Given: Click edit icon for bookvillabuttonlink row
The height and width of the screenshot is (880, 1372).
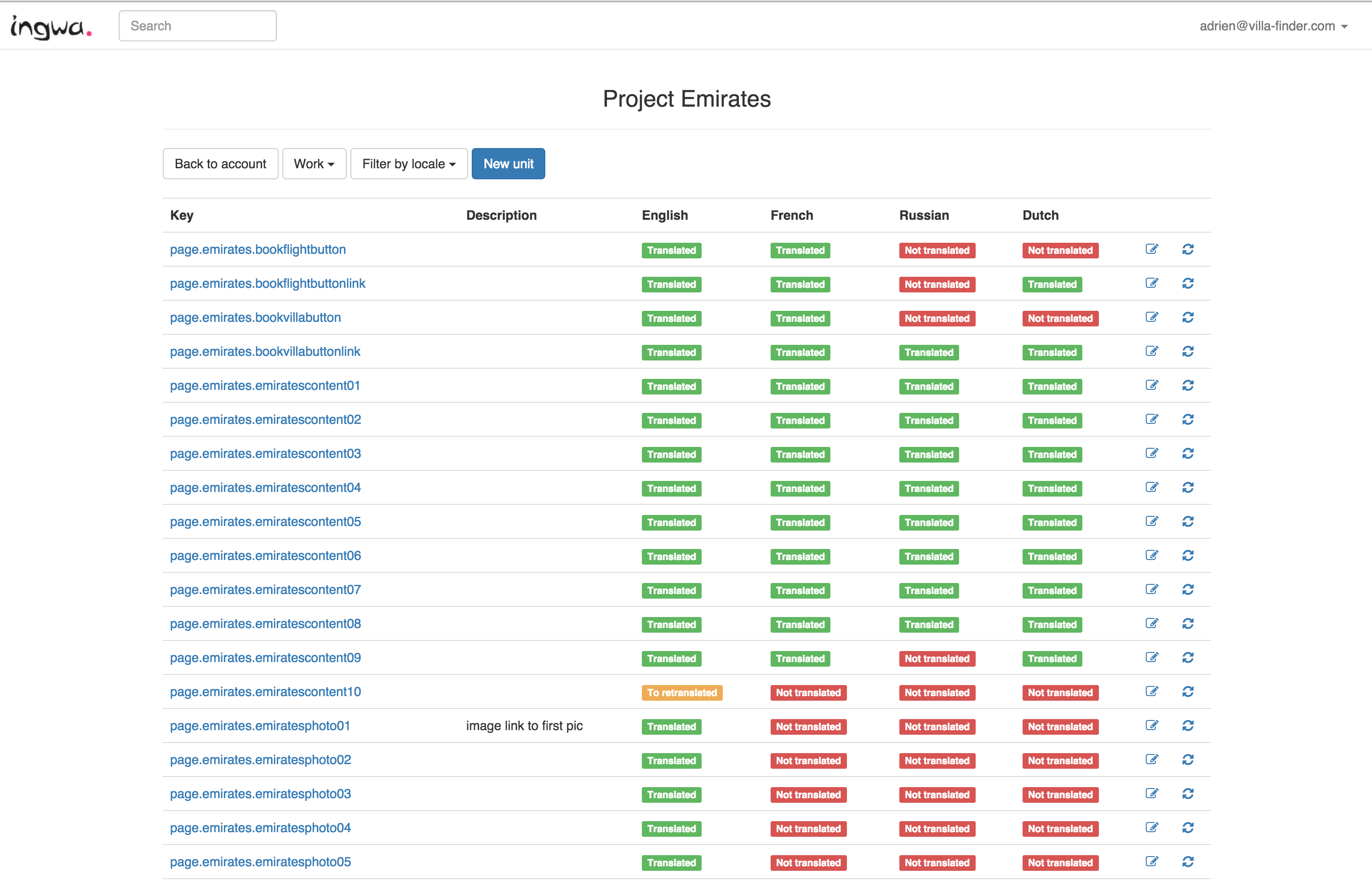Looking at the screenshot, I should (x=1151, y=351).
